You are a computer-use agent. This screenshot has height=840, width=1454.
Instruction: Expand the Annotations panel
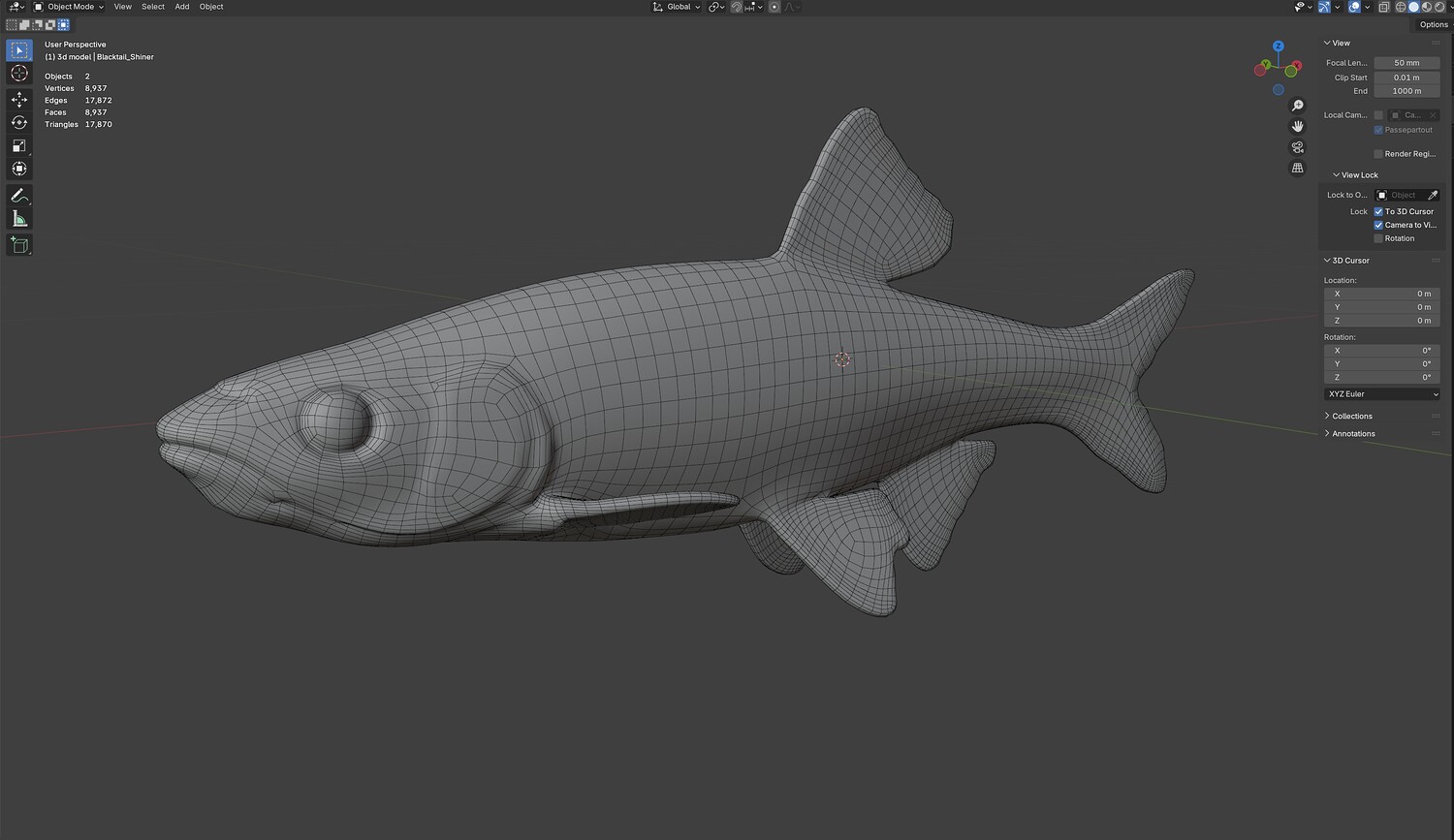pyautogui.click(x=1349, y=434)
